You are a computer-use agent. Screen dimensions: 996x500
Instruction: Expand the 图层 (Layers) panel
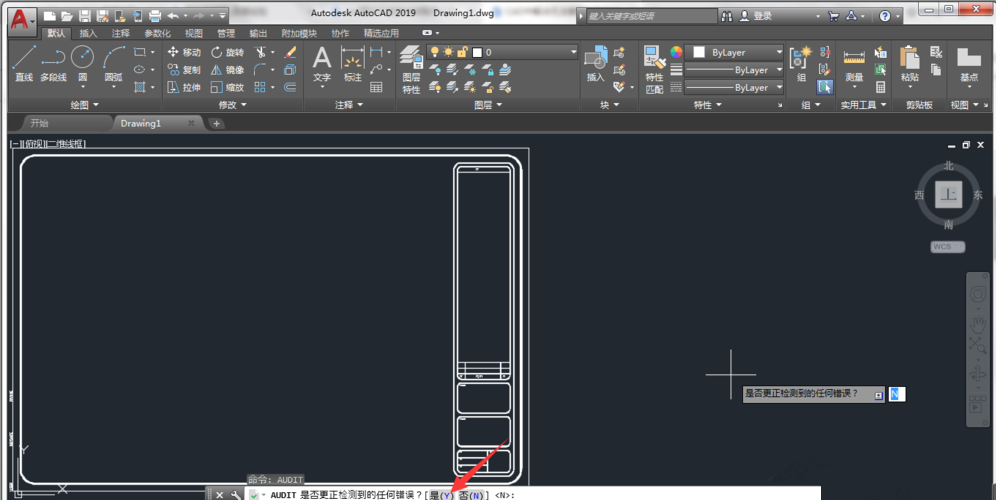pyautogui.click(x=488, y=105)
